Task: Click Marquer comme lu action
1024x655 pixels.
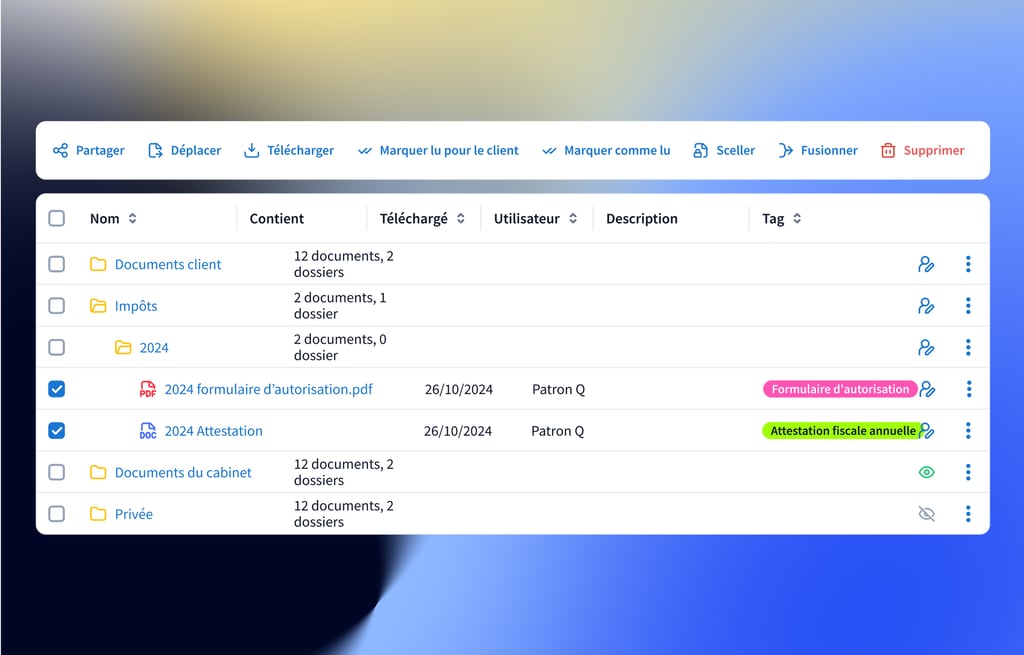Action: coord(616,151)
